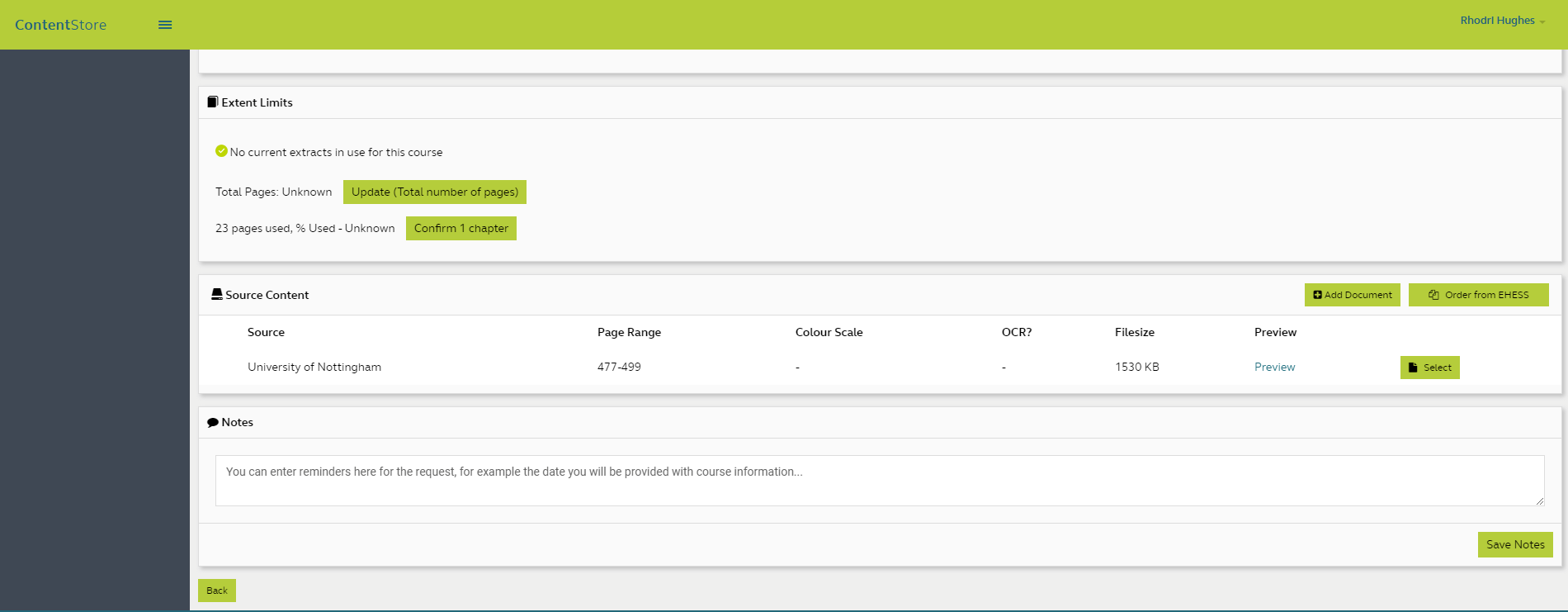Click the Notes speech bubble icon
Viewport: 1568px width, 612px height.
pos(213,422)
